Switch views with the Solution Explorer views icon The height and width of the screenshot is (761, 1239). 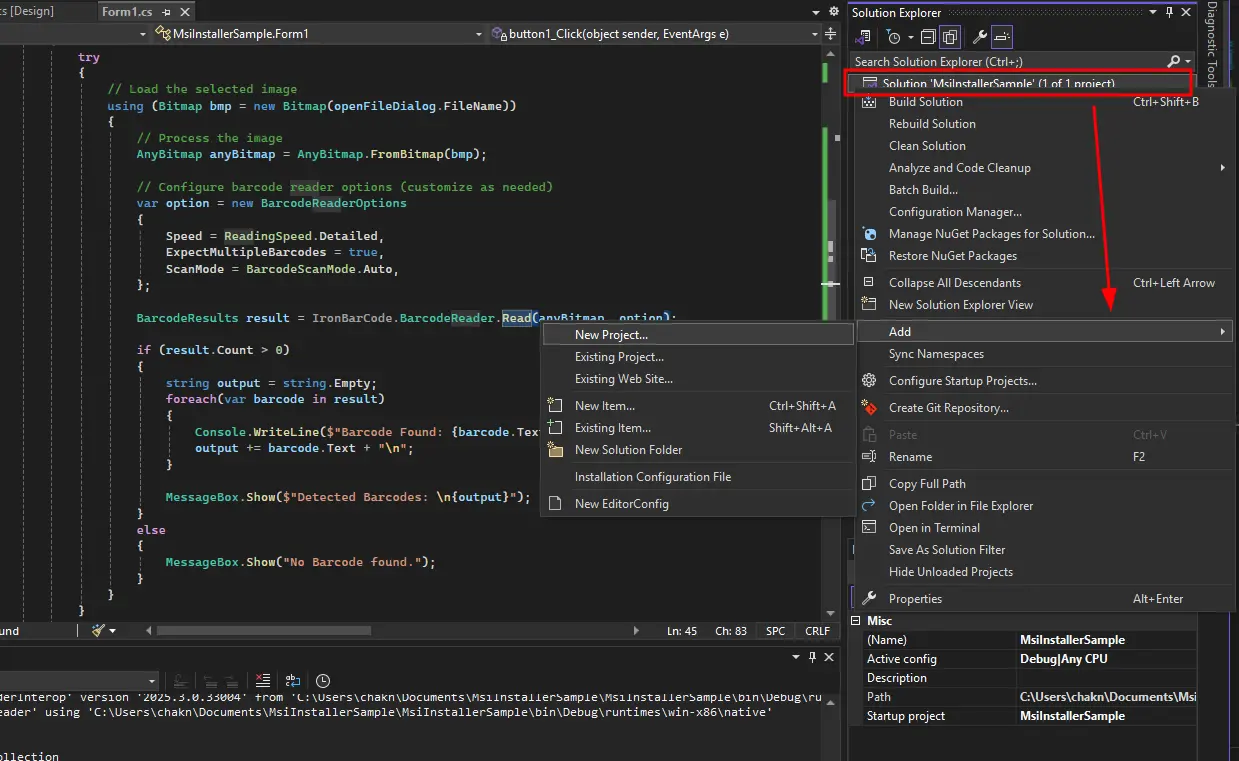pos(863,37)
